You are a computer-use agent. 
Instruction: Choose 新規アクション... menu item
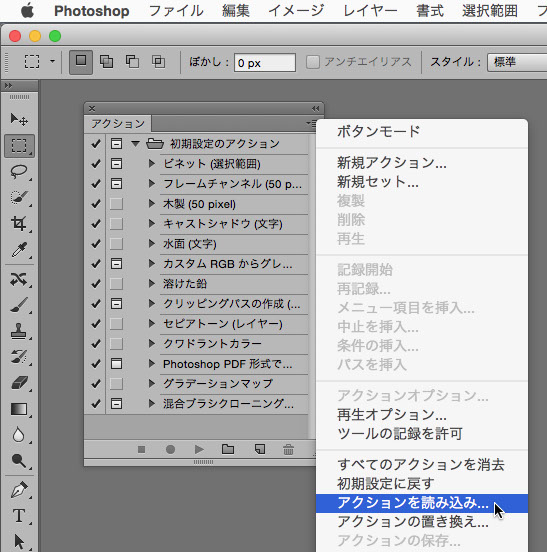click(422, 163)
